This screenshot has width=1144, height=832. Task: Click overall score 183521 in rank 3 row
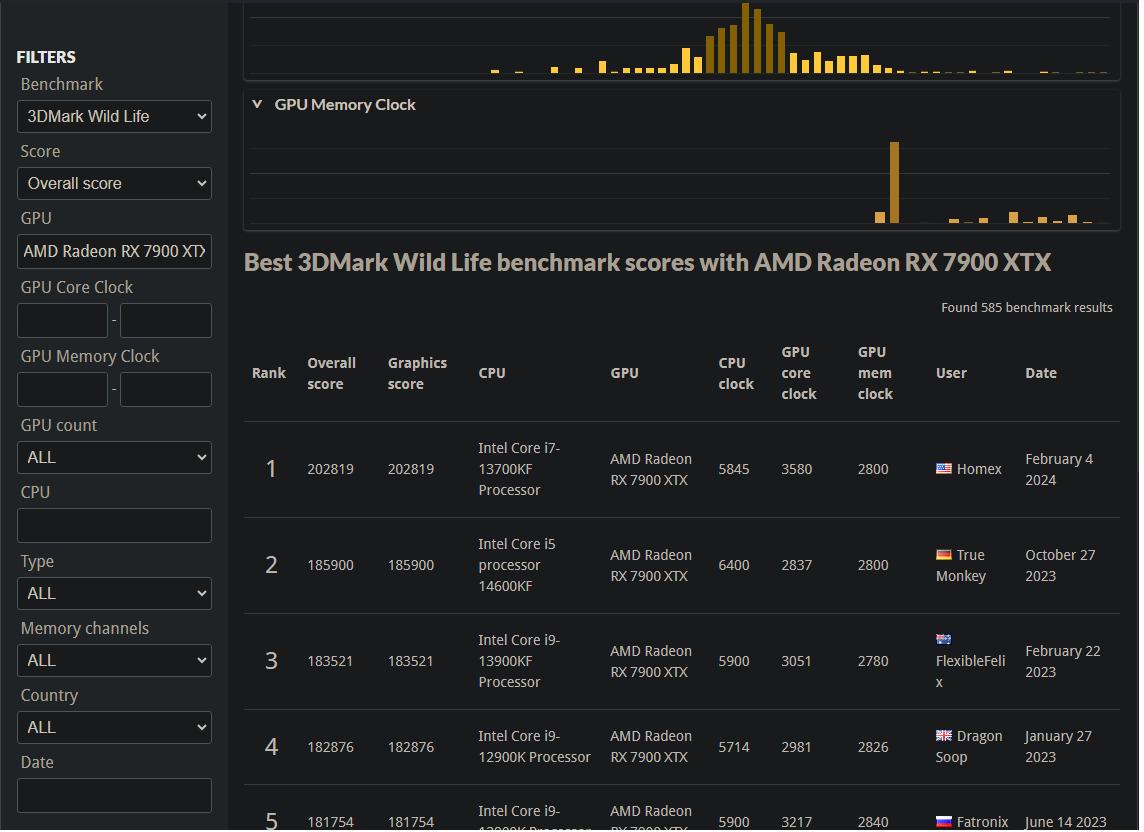331,662
